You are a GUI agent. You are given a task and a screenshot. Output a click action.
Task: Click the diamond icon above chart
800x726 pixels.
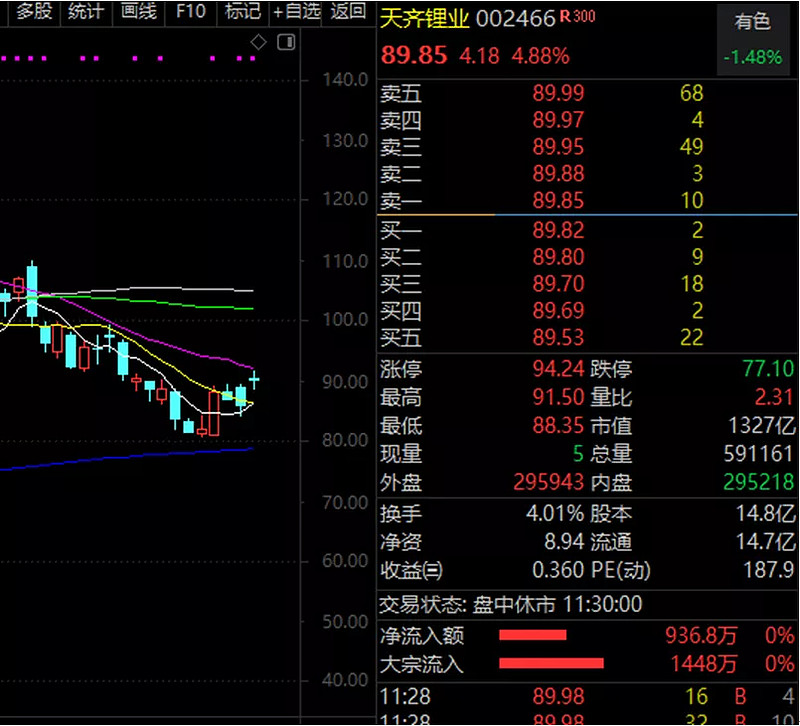259,42
